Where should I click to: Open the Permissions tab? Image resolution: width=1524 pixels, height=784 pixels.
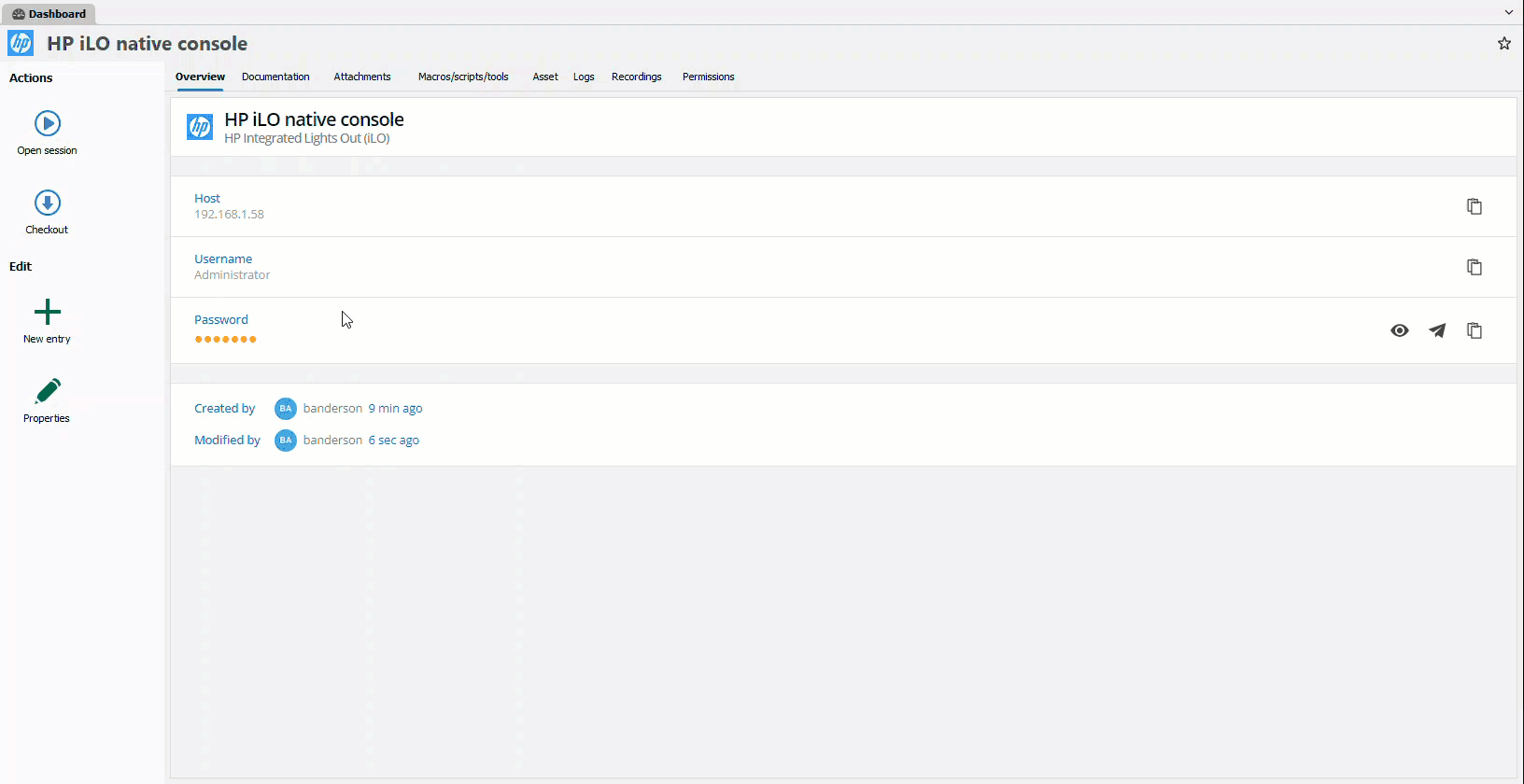click(708, 77)
